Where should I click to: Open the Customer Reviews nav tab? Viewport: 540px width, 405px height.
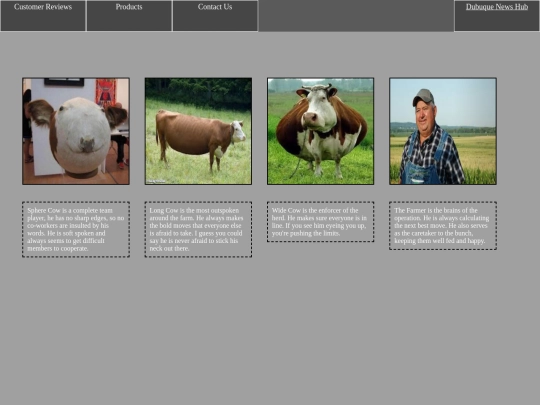43,15
